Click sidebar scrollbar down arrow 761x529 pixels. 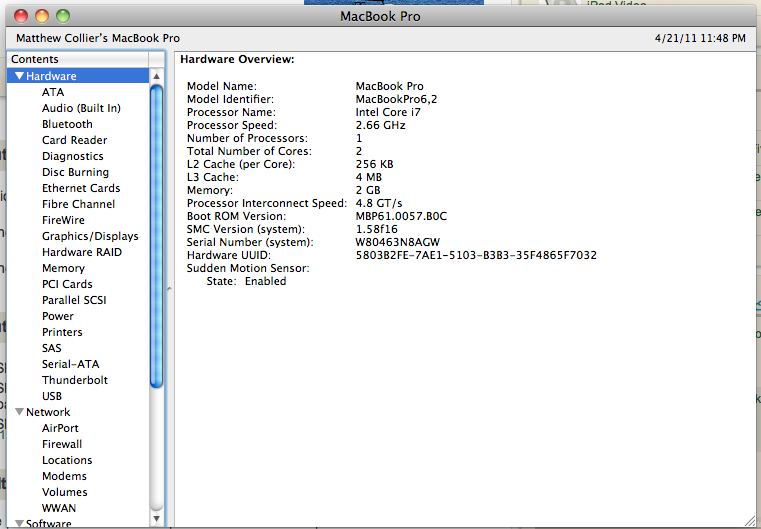click(x=156, y=518)
